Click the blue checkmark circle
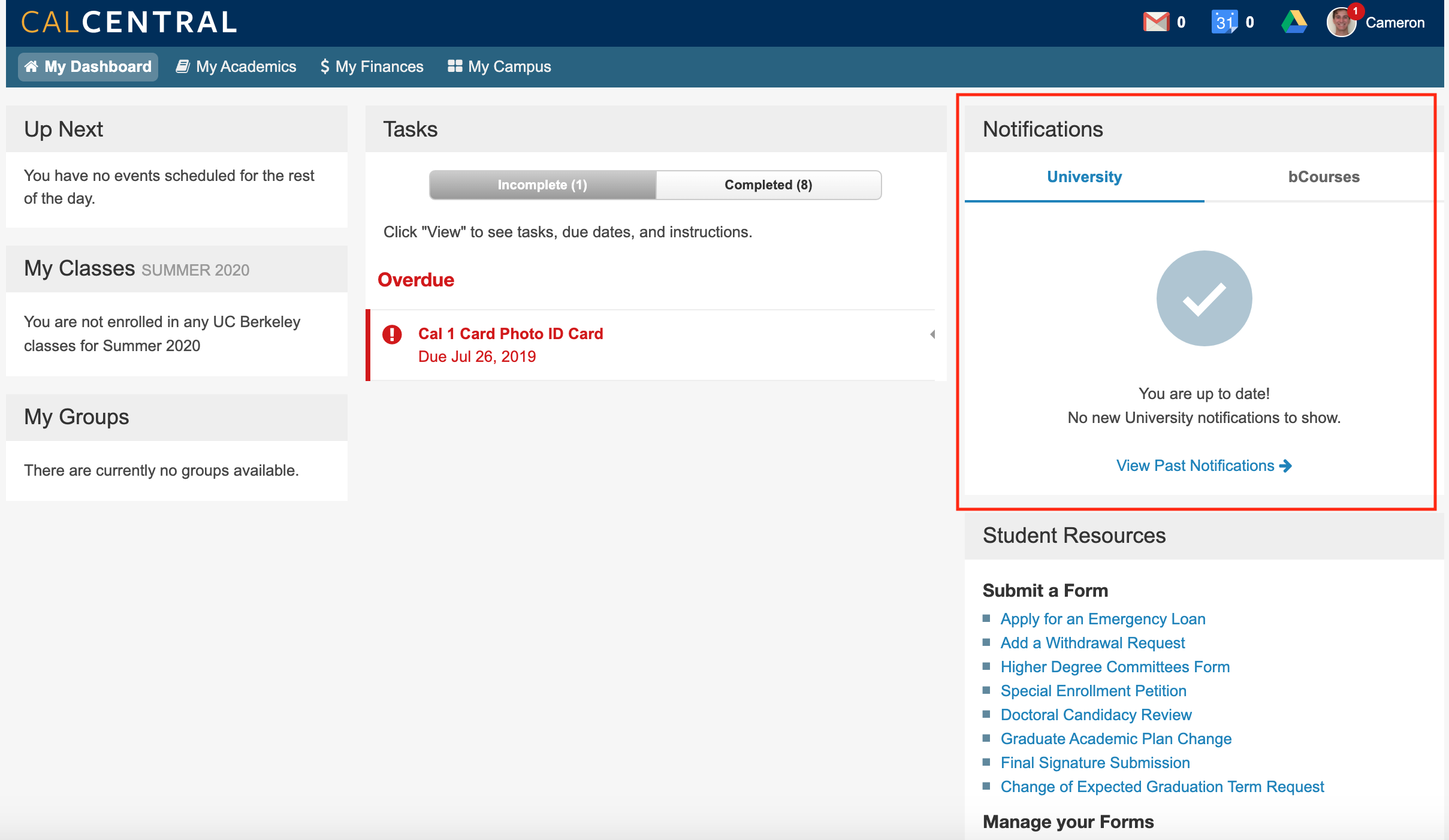Viewport: 1449px width, 840px height. pyautogui.click(x=1204, y=298)
